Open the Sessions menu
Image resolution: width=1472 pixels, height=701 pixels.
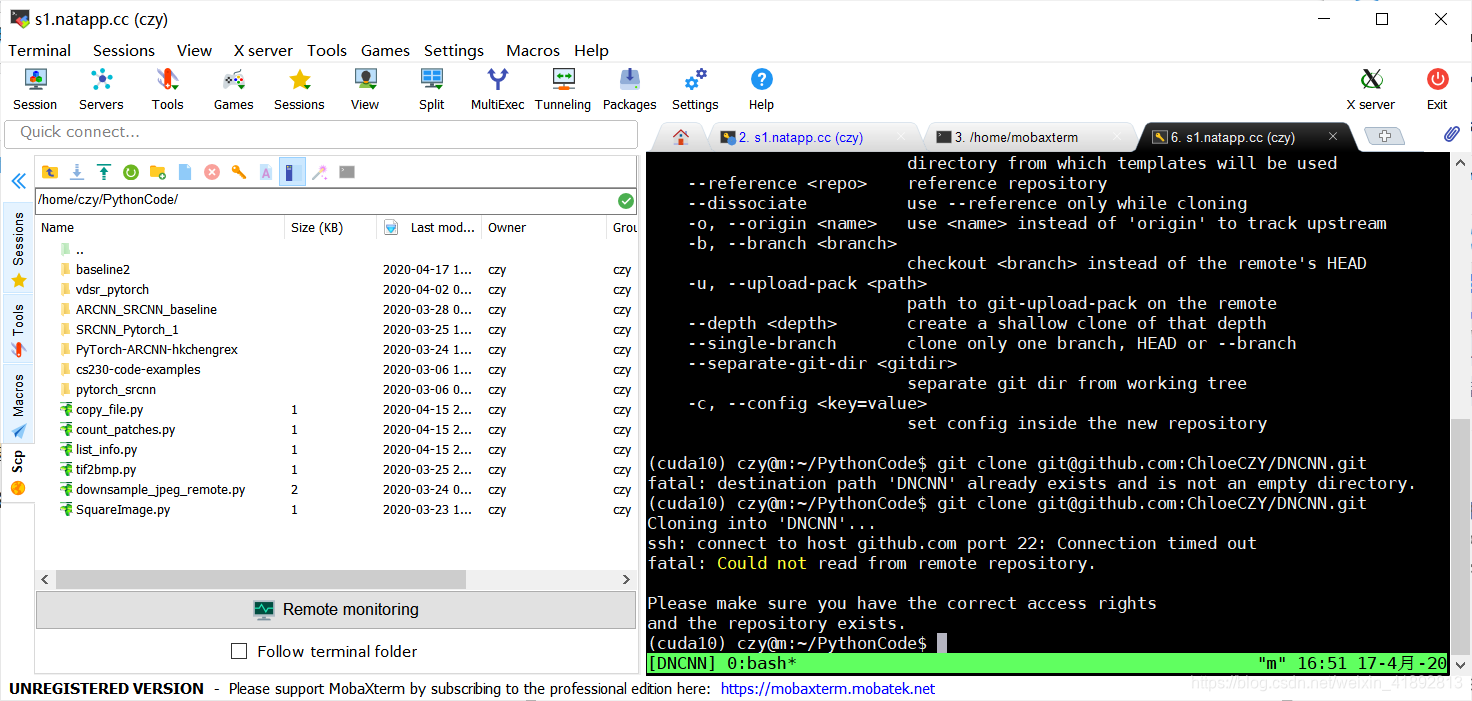[124, 50]
